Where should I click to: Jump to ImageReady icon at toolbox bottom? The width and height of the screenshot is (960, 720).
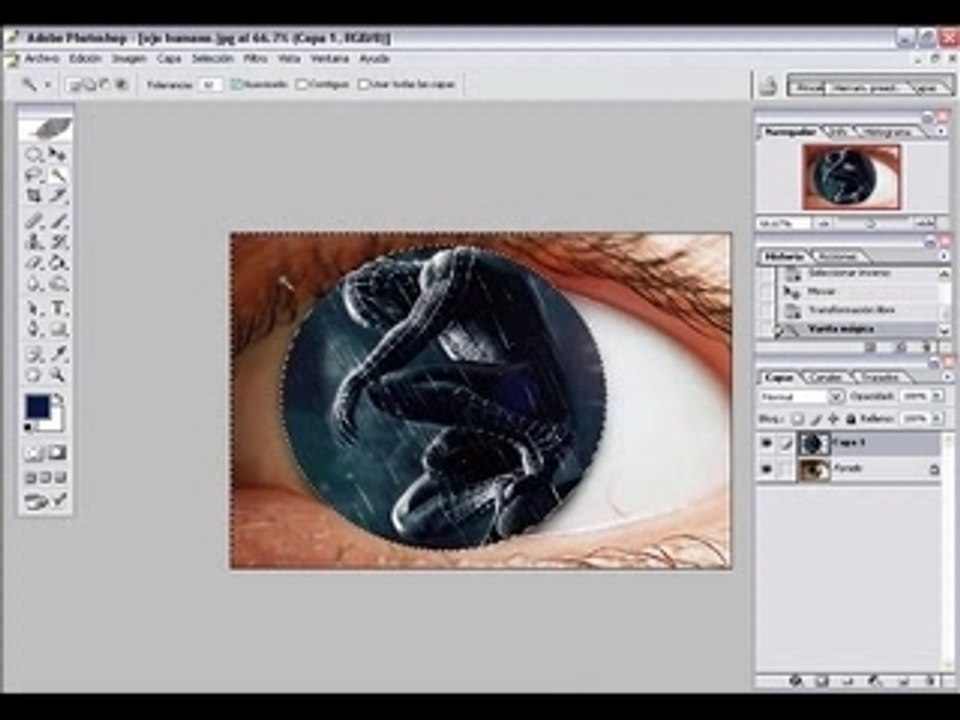45,501
